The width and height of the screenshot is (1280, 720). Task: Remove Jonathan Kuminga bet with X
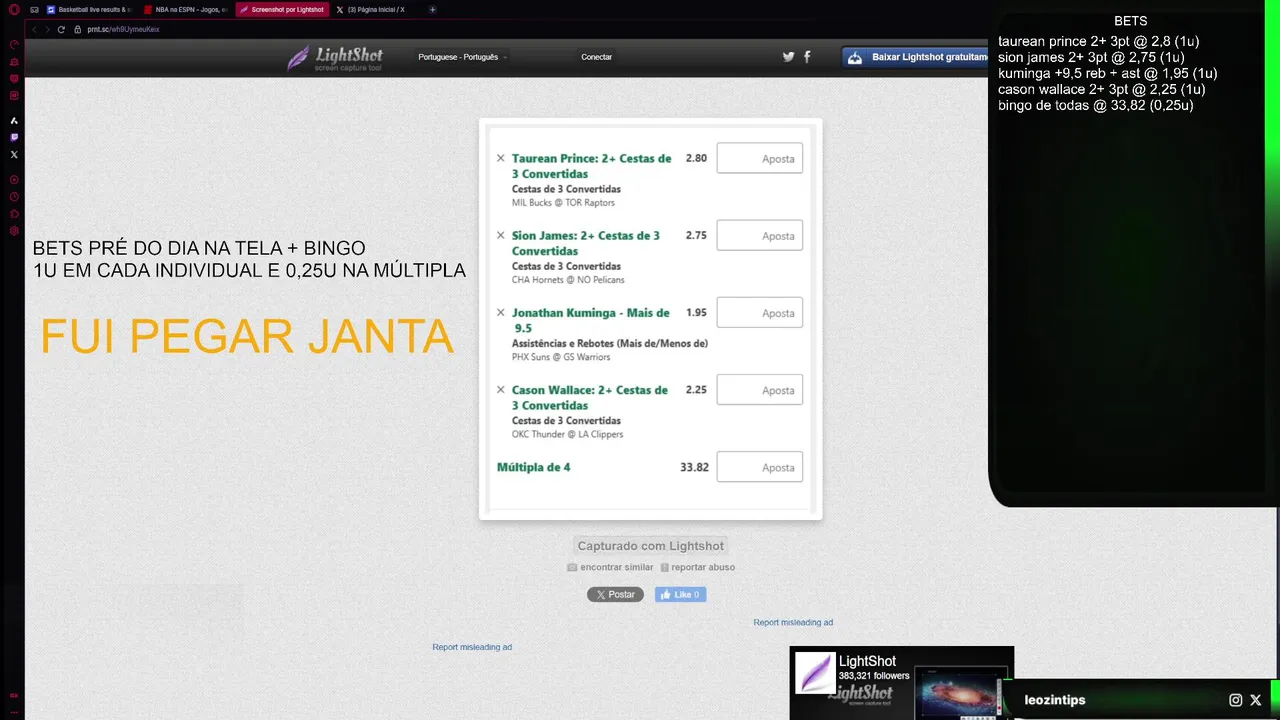pos(501,312)
